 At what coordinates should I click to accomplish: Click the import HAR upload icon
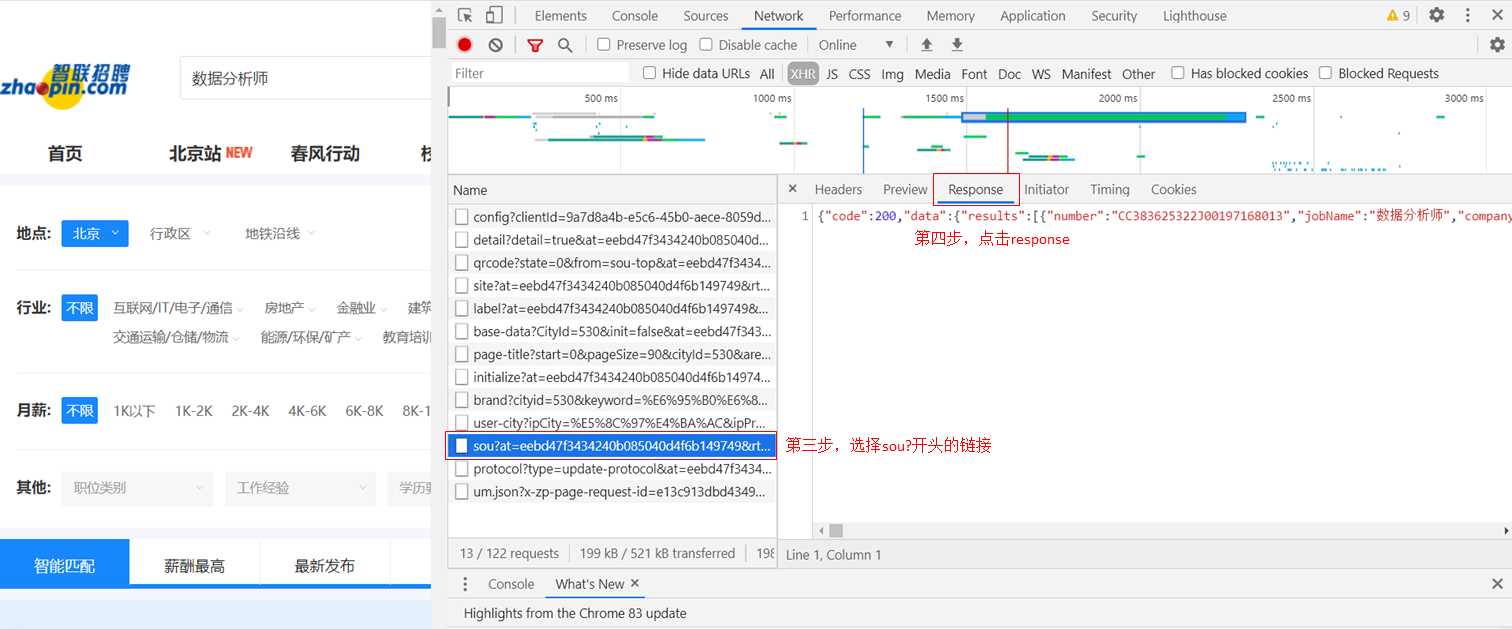926,44
